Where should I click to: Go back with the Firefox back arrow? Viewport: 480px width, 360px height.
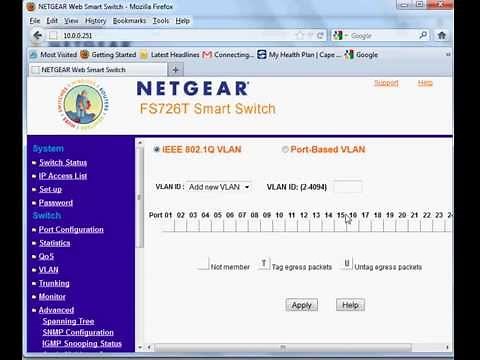tap(37, 35)
